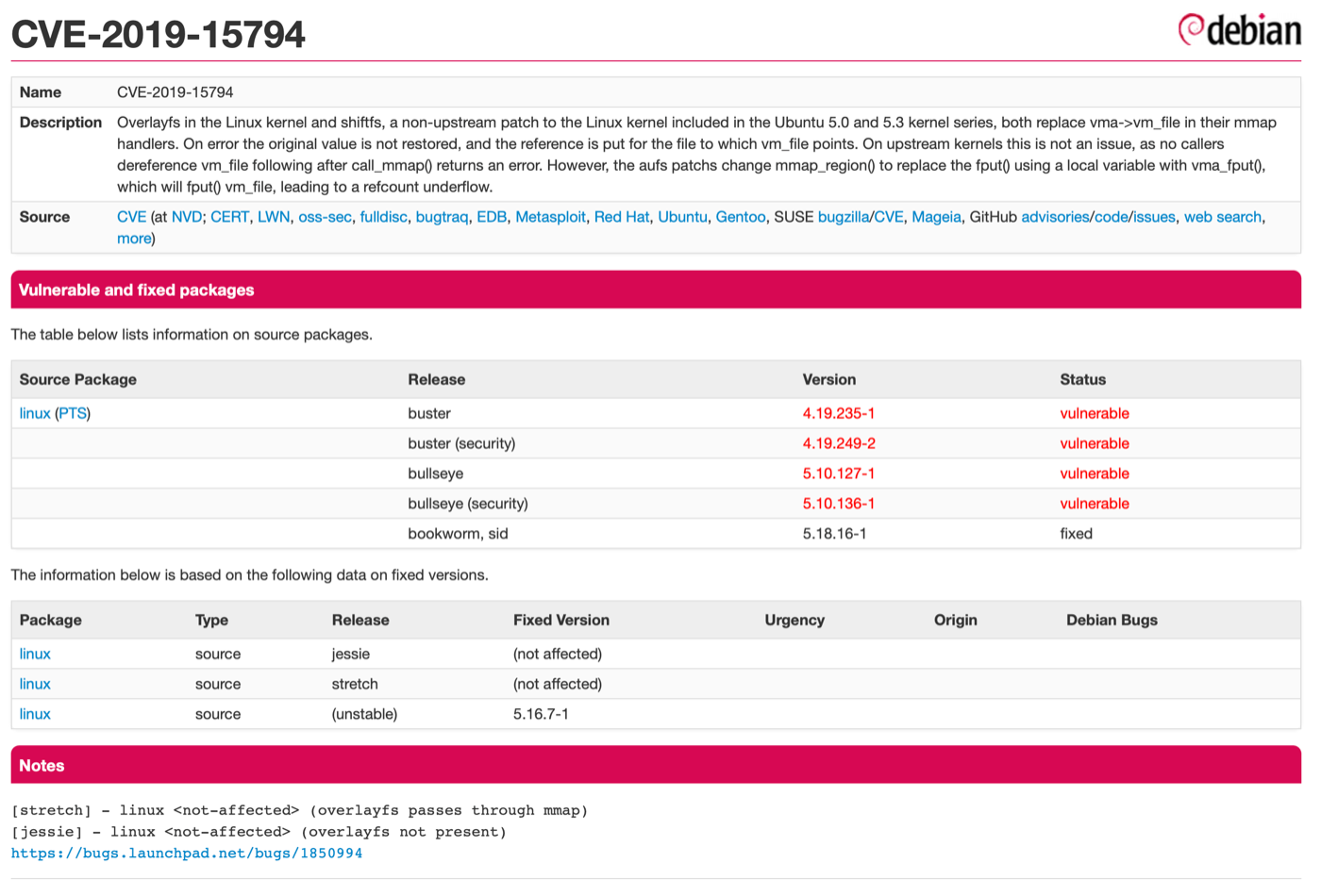Open linux package link in stretch row

[35, 684]
